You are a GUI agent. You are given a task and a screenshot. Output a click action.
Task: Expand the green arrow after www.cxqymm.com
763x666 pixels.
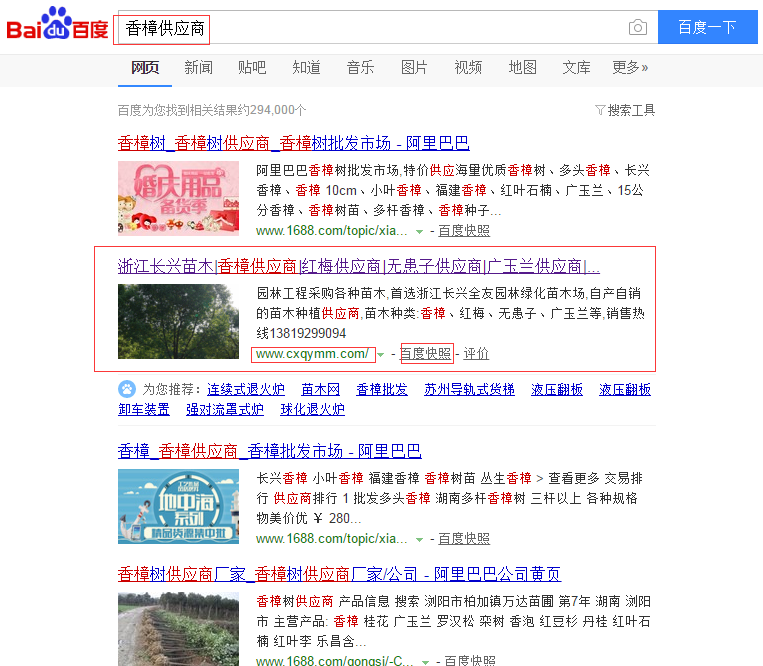click(381, 355)
